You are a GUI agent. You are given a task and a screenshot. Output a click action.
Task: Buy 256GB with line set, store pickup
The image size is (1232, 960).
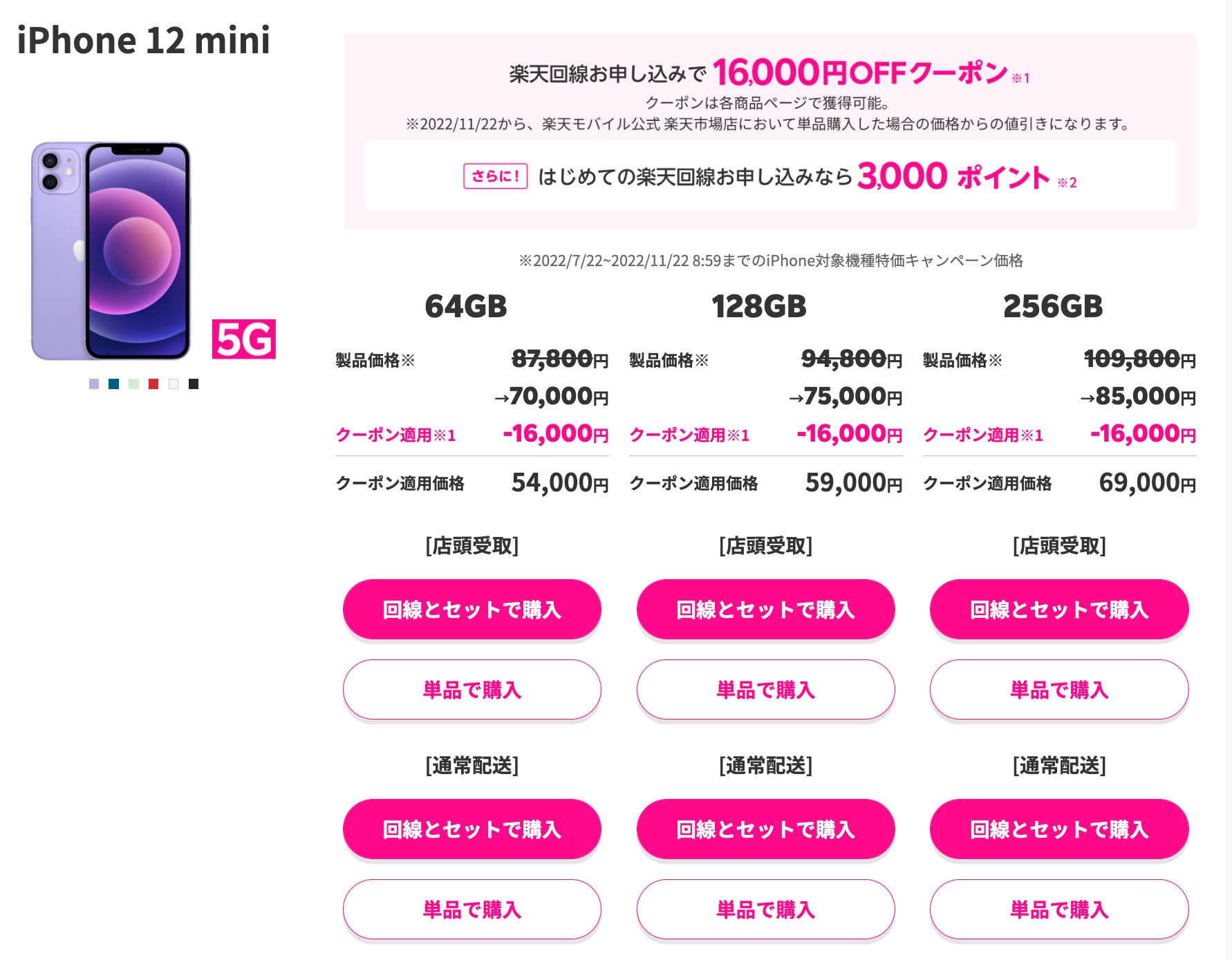point(1059,610)
